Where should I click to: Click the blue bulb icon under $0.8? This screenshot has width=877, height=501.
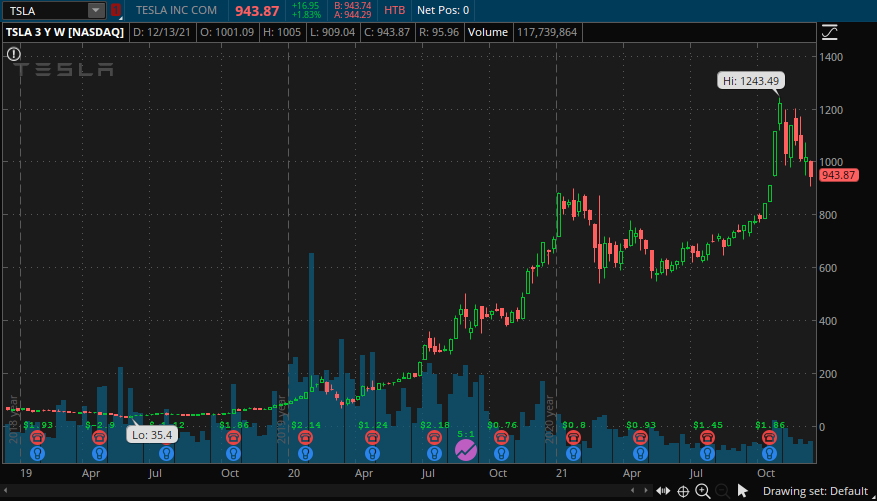(573, 453)
